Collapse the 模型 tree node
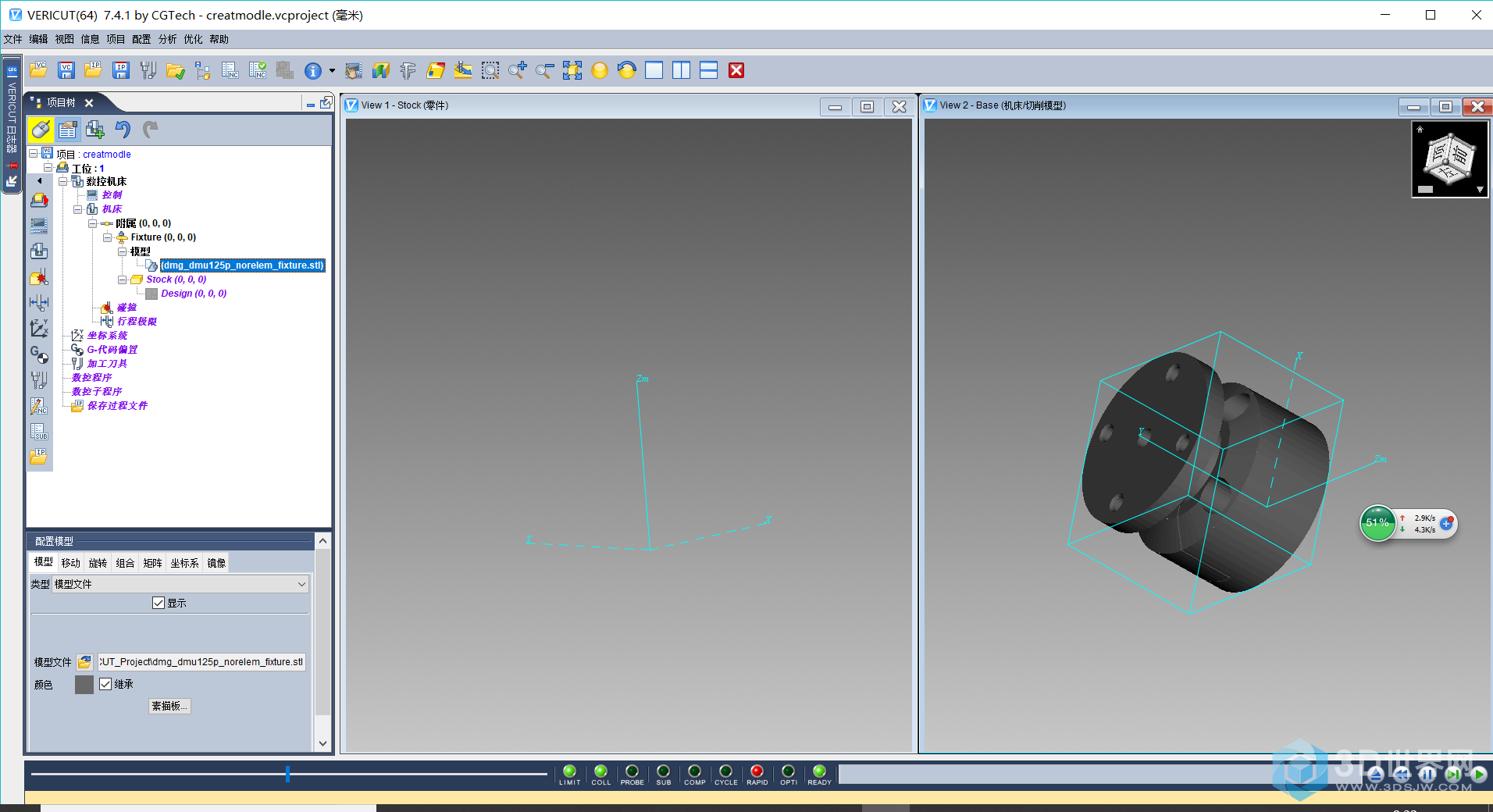1493x812 pixels. click(123, 251)
